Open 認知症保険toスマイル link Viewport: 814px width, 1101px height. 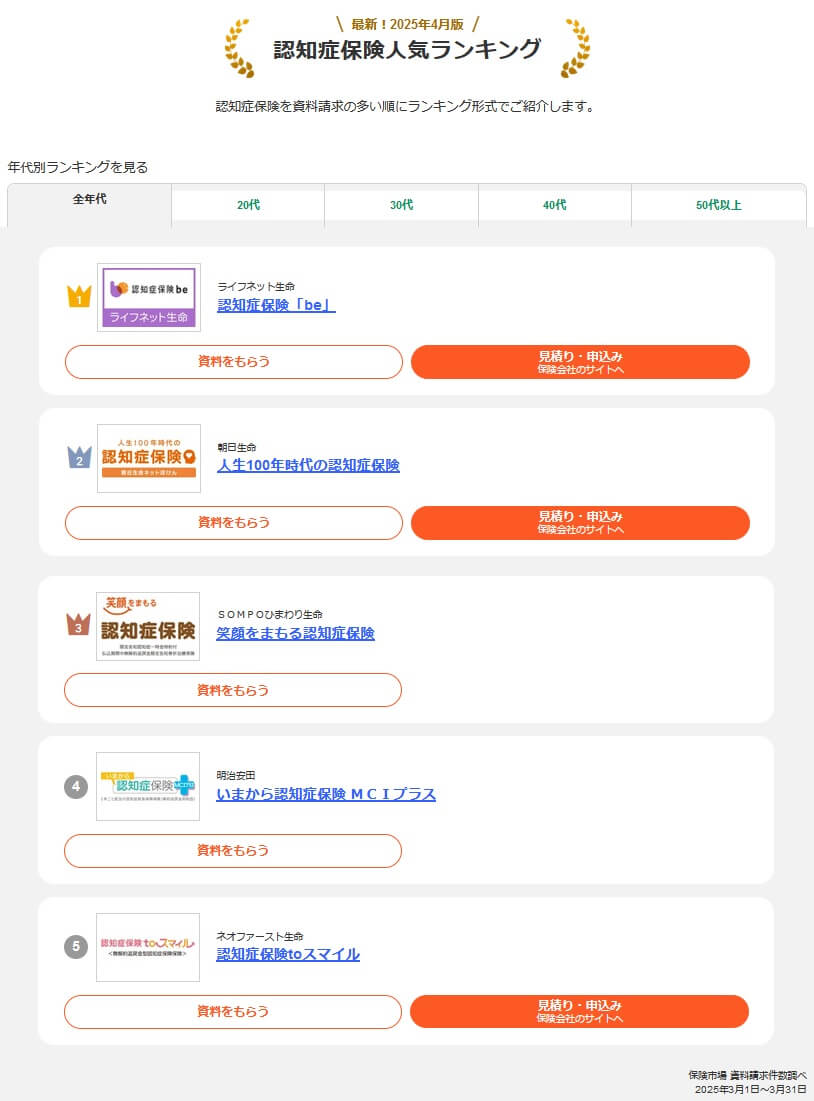click(x=288, y=954)
